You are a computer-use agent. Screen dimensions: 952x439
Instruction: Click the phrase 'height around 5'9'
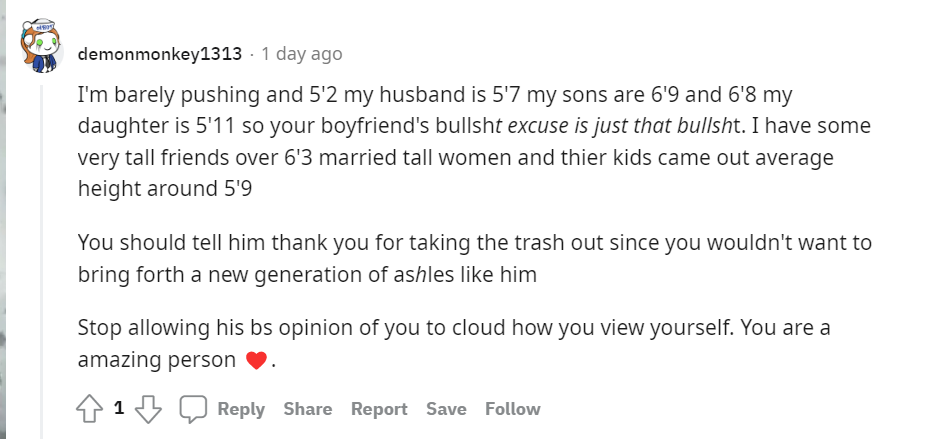[165, 189]
